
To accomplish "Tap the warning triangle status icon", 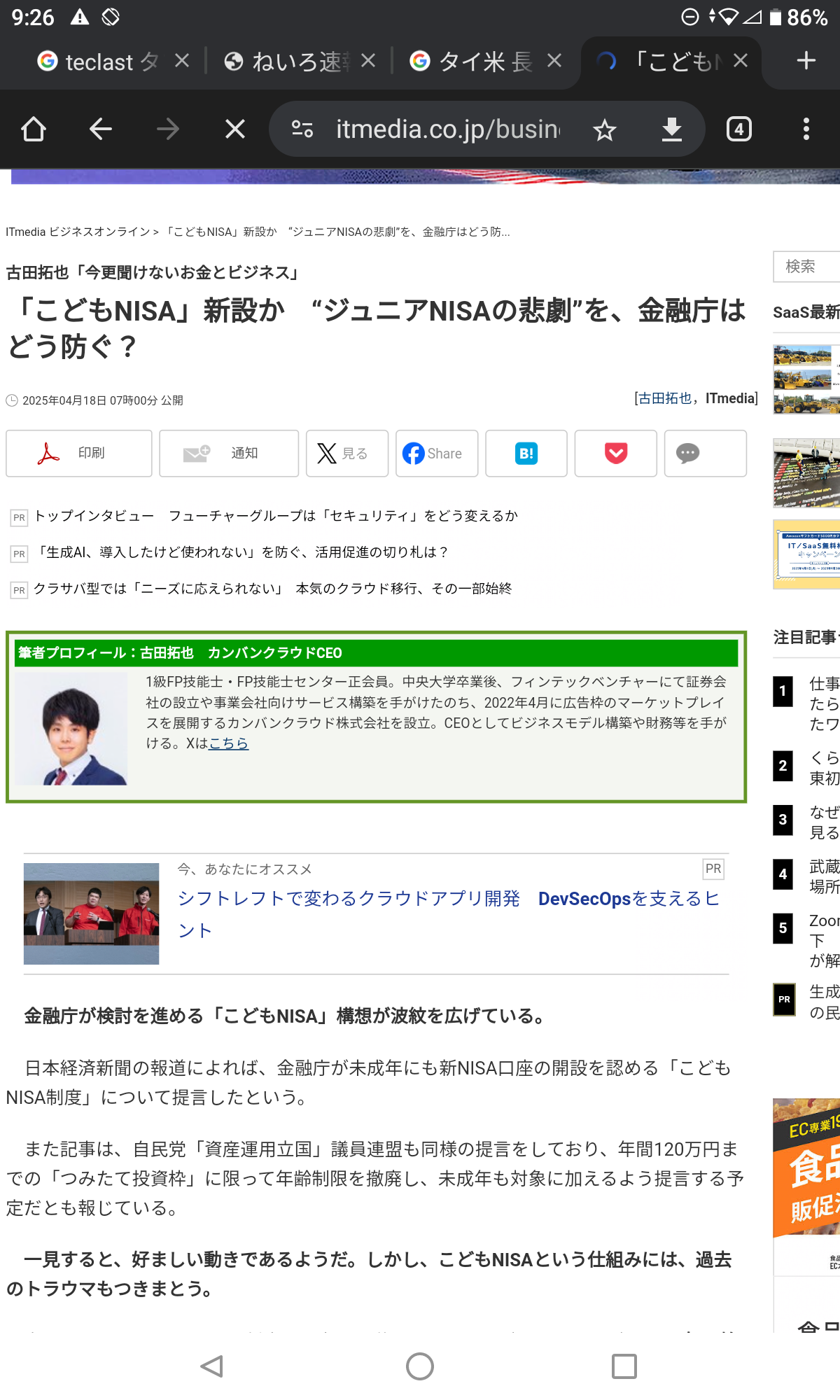I will click(80, 17).
